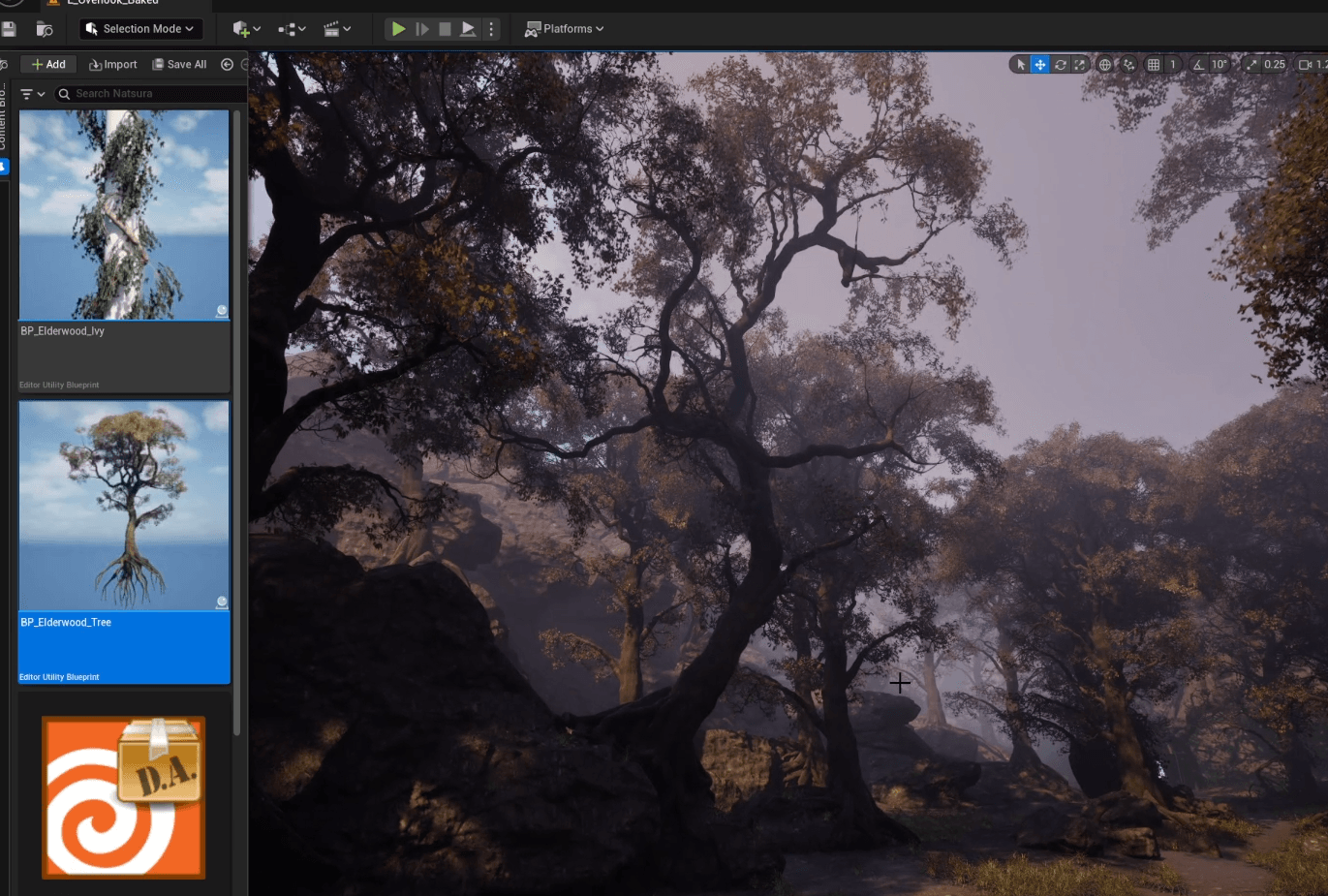Viewport: 1328px width, 896px height.
Task: Click the skip frame playback button
Action: click(x=422, y=29)
